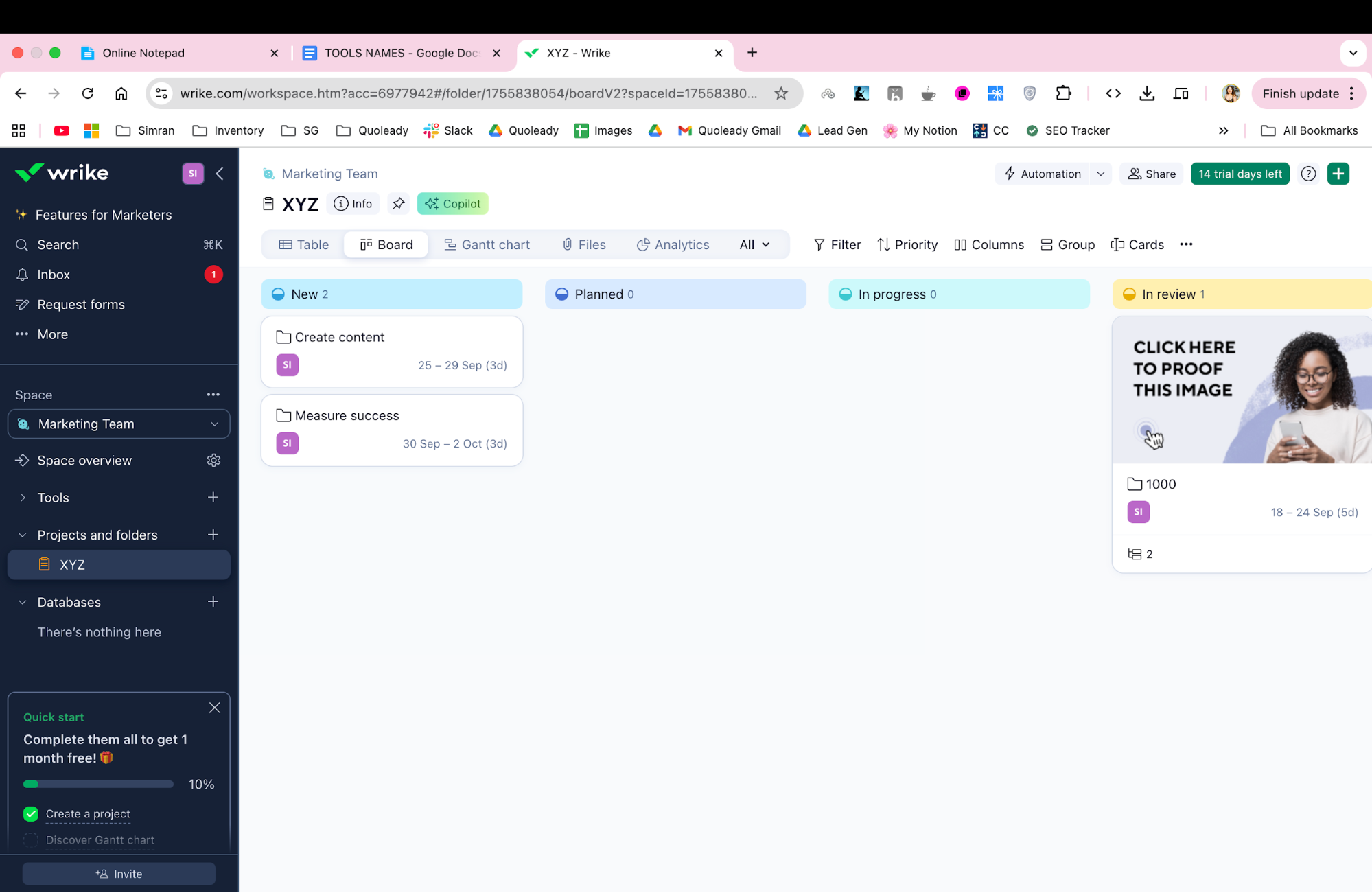Collapse the Projects and folders section
The width and height of the screenshot is (1372, 893).
pyautogui.click(x=21, y=535)
